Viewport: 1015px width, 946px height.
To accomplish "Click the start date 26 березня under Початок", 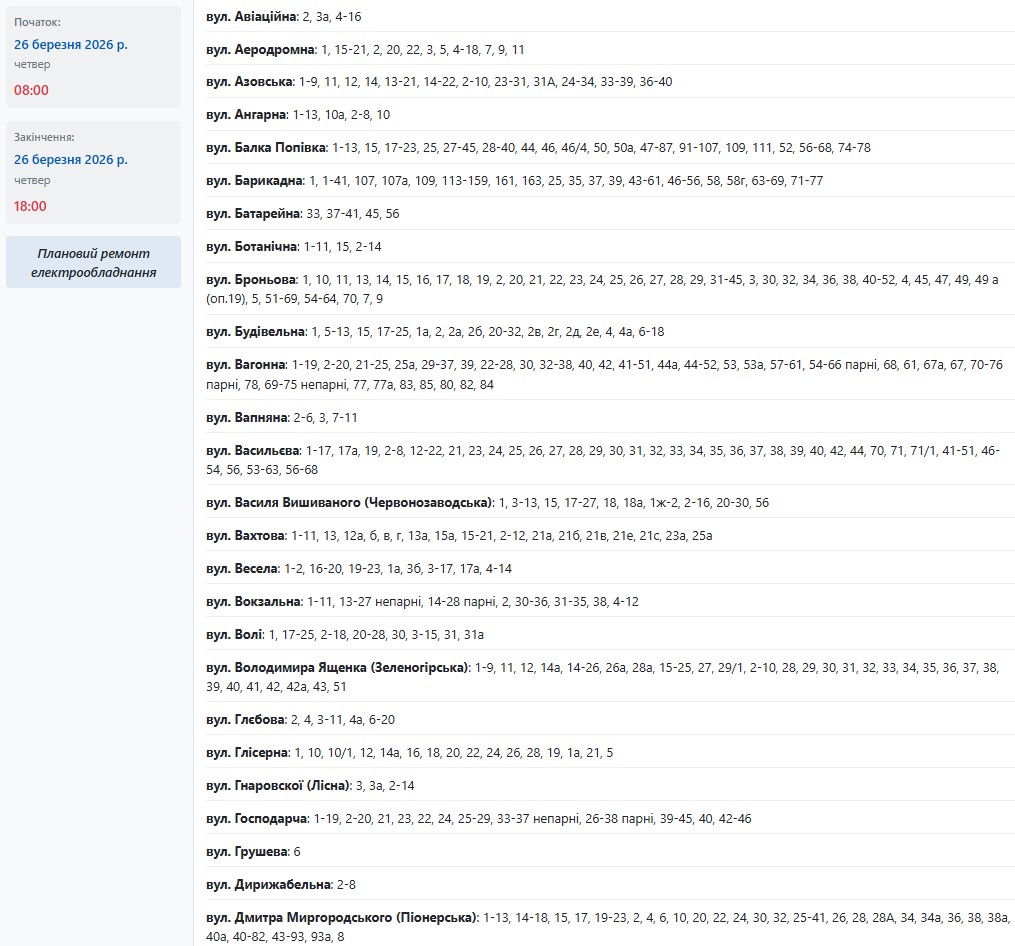I will [71, 44].
